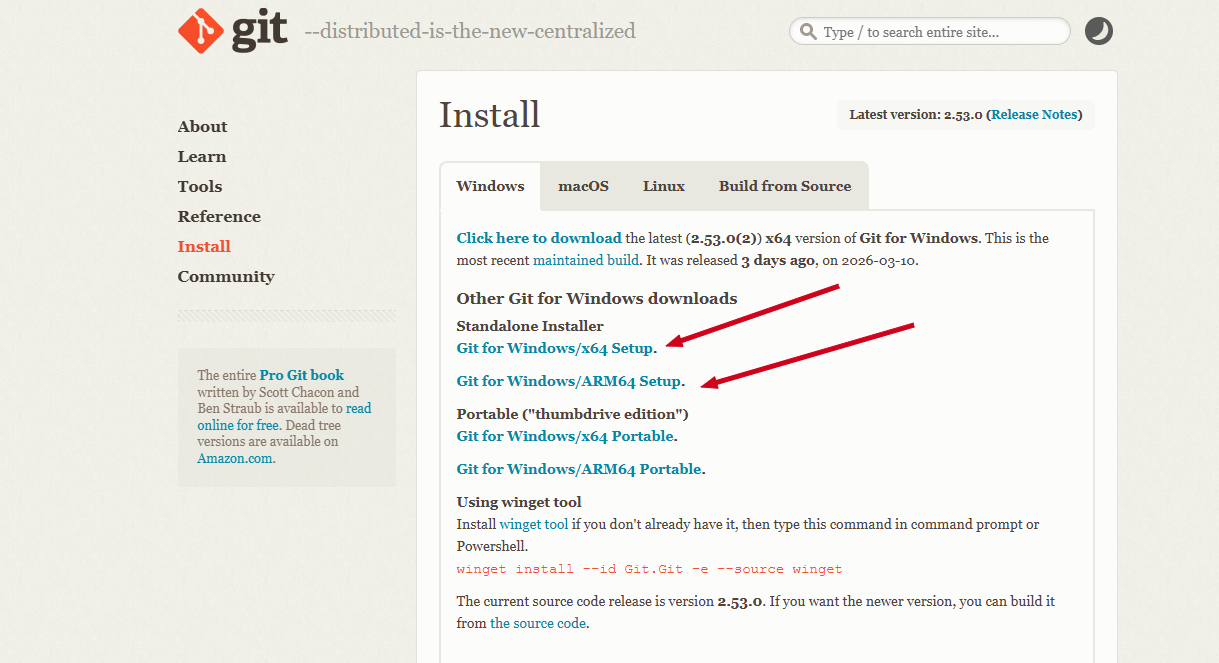Click the 'Click here to download' link
The image size is (1219, 663).
[539, 238]
